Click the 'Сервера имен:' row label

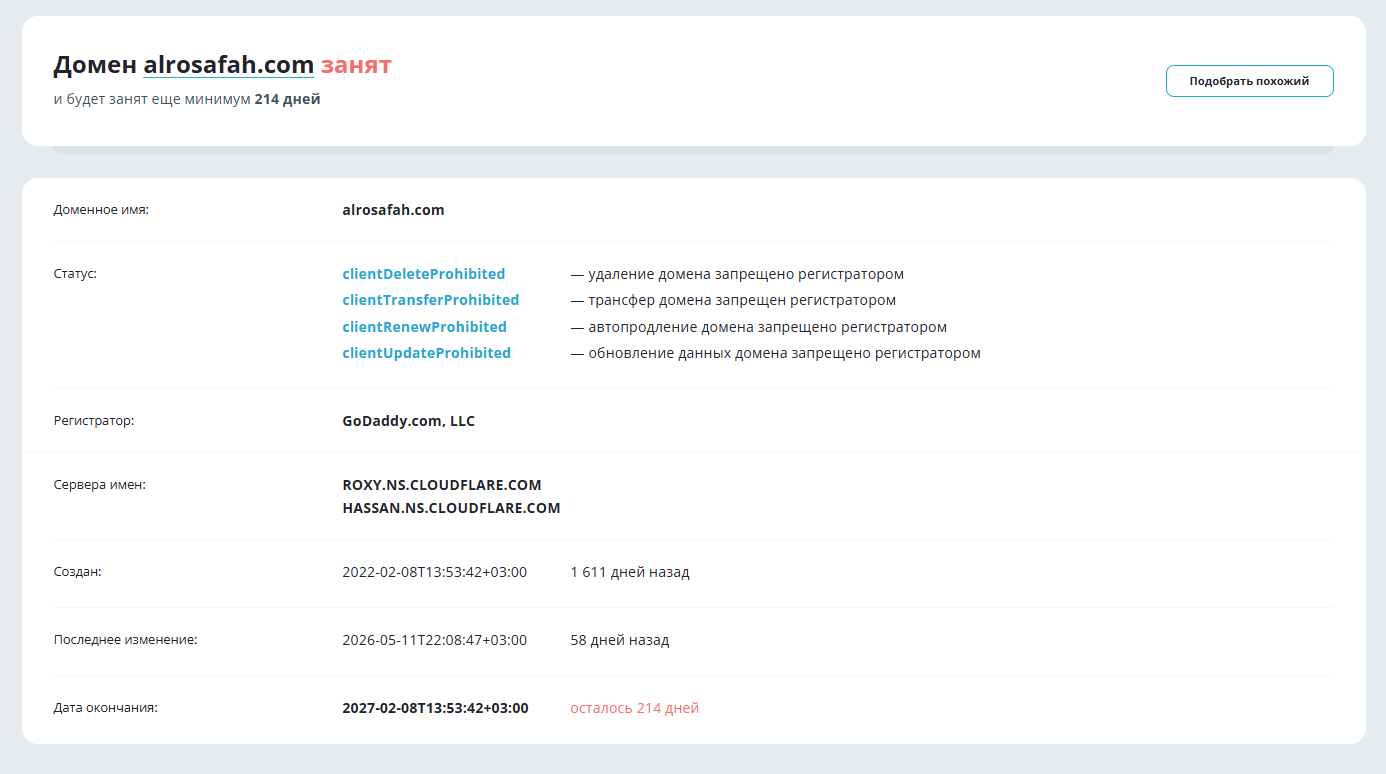(100, 484)
